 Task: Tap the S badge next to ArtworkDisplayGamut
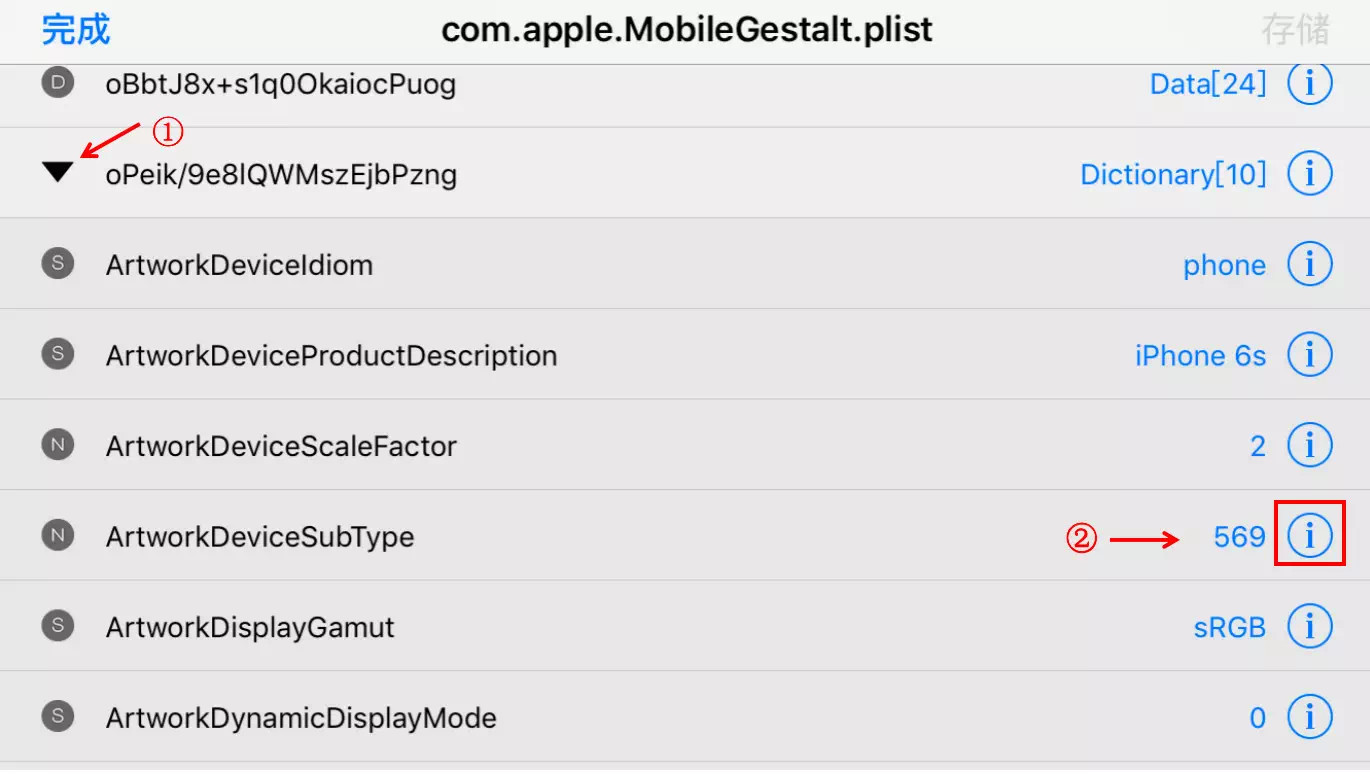(x=56, y=626)
